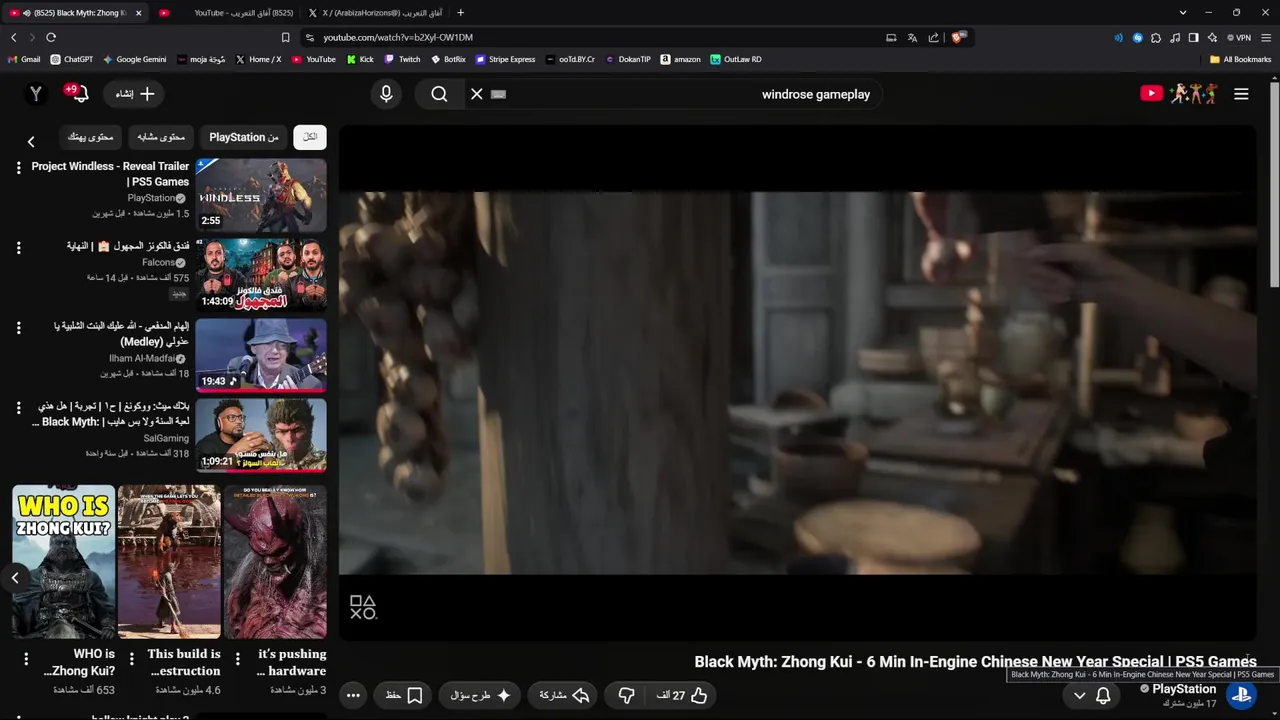
Task: Select the الكل (All) filter chip
Action: [310, 137]
